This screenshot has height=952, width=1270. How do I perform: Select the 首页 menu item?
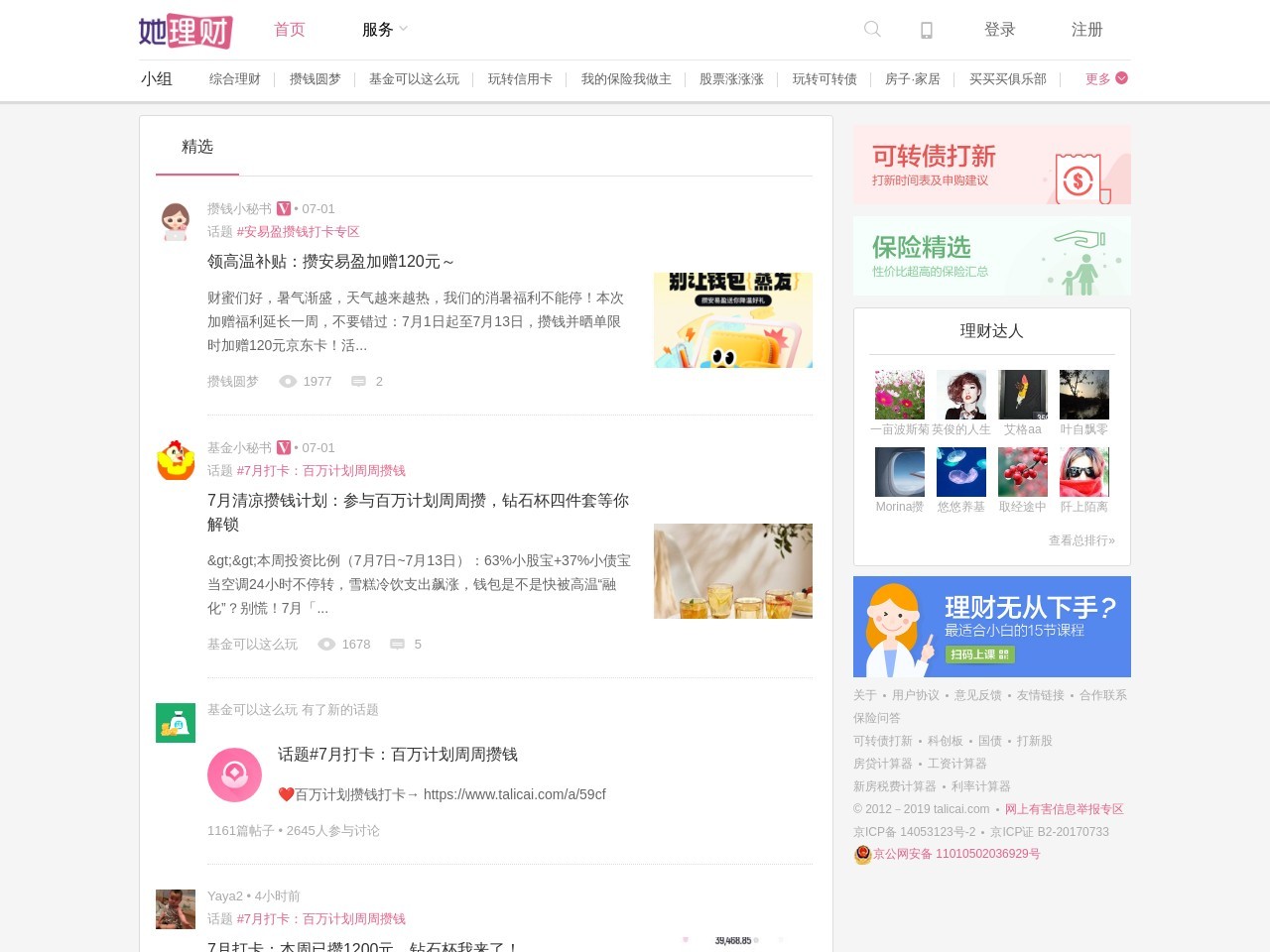[289, 30]
